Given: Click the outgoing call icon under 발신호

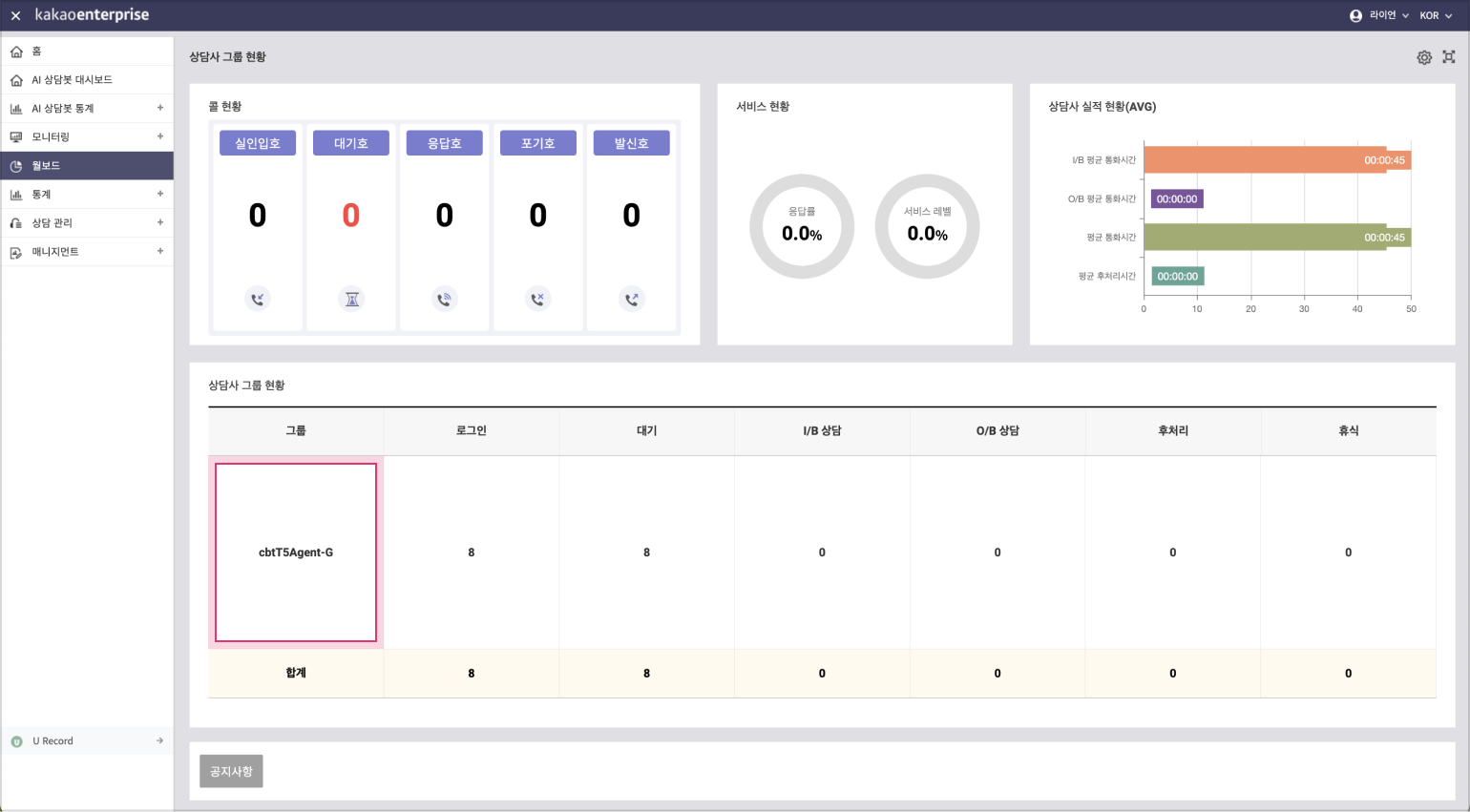Looking at the screenshot, I should [x=632, y=300].
